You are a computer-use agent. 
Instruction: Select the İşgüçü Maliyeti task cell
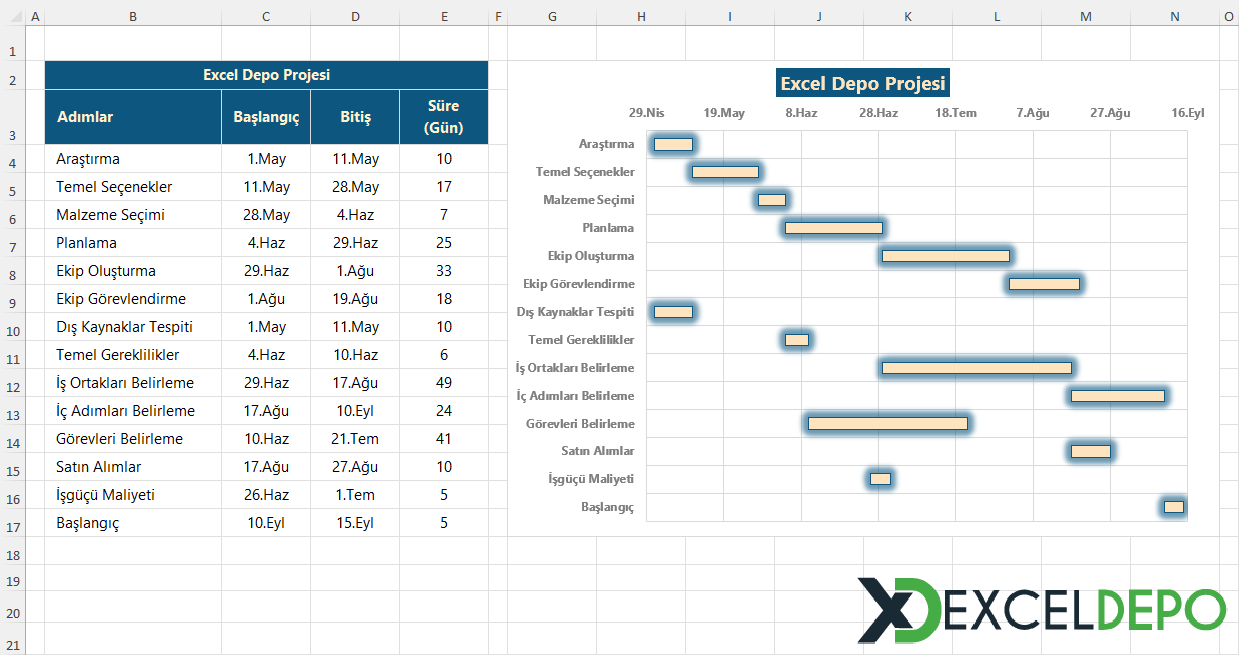tap(133, 495)
